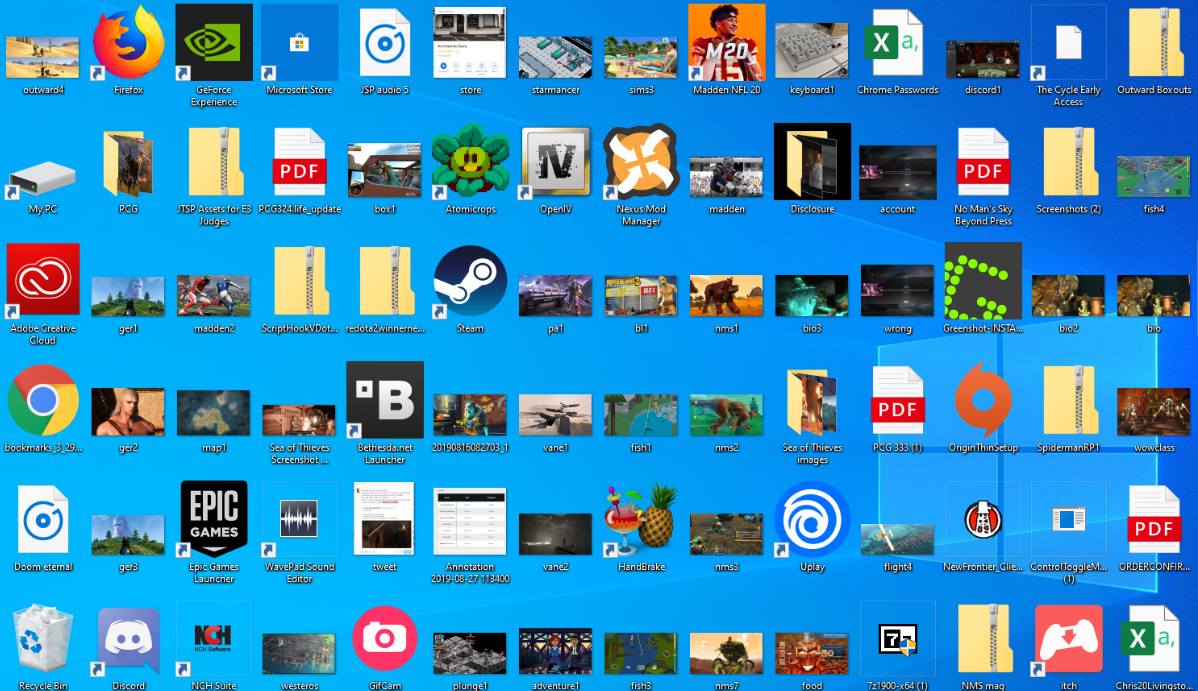
Task: Select the GifCam camera icon
Action: 385,641
